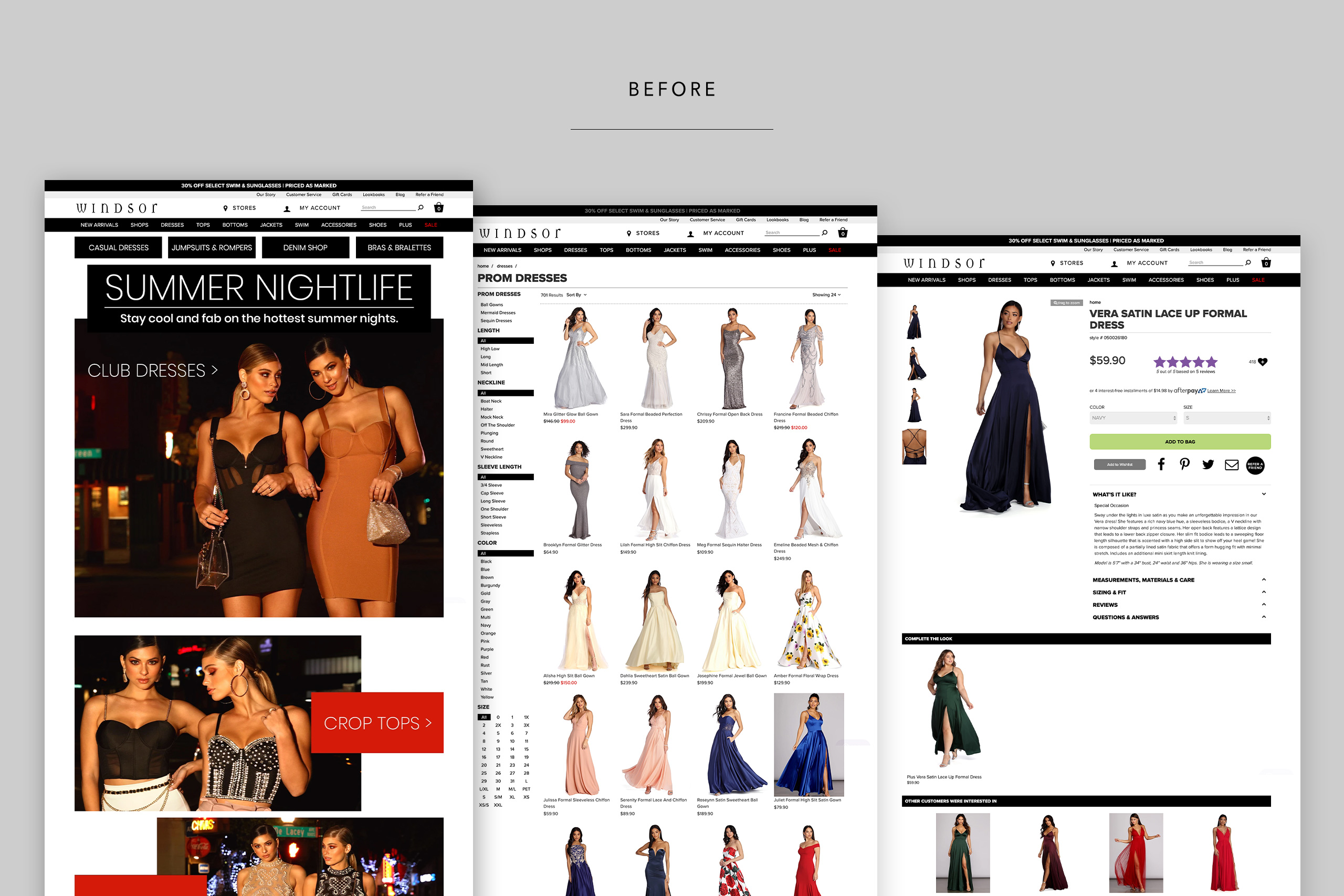Screen dimensions: 1344x896
Task: Select the Navy color filter
Action: [x=485, y=626]
